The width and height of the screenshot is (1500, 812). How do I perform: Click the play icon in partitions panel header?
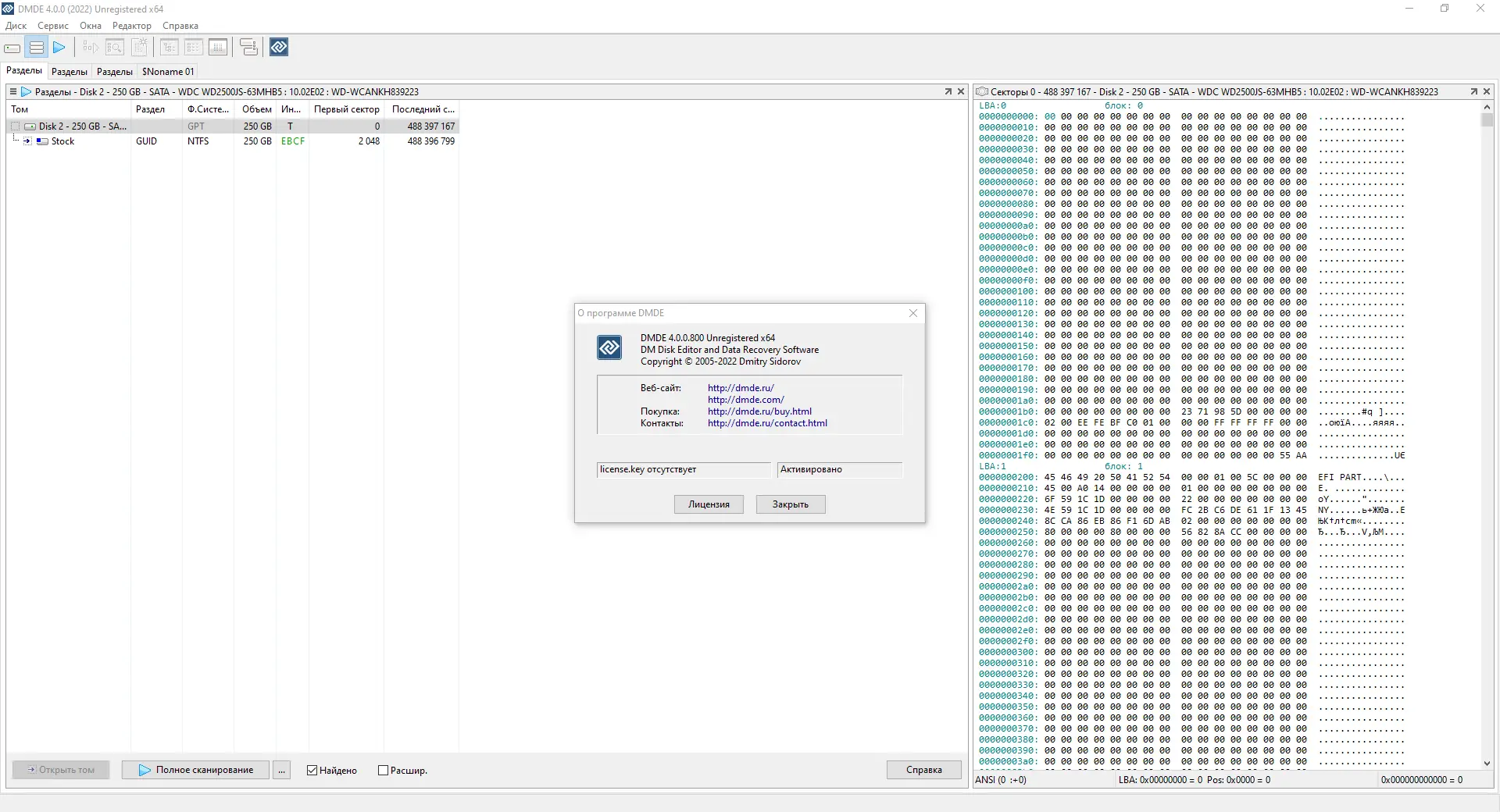[26, 91]
